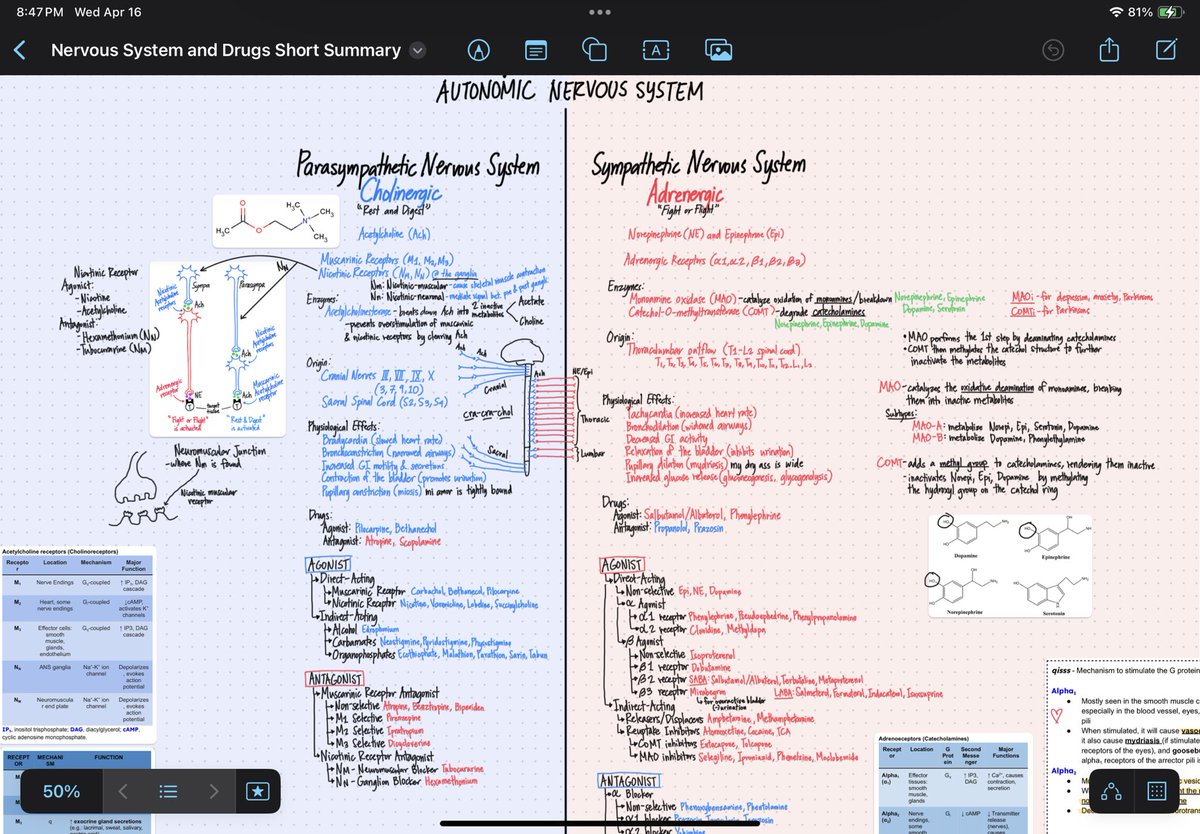The image size is (1200, 834).
Task: Select the Adrenoreceptors (Catecholamines) table image
Action: click(x=952, y=783)
